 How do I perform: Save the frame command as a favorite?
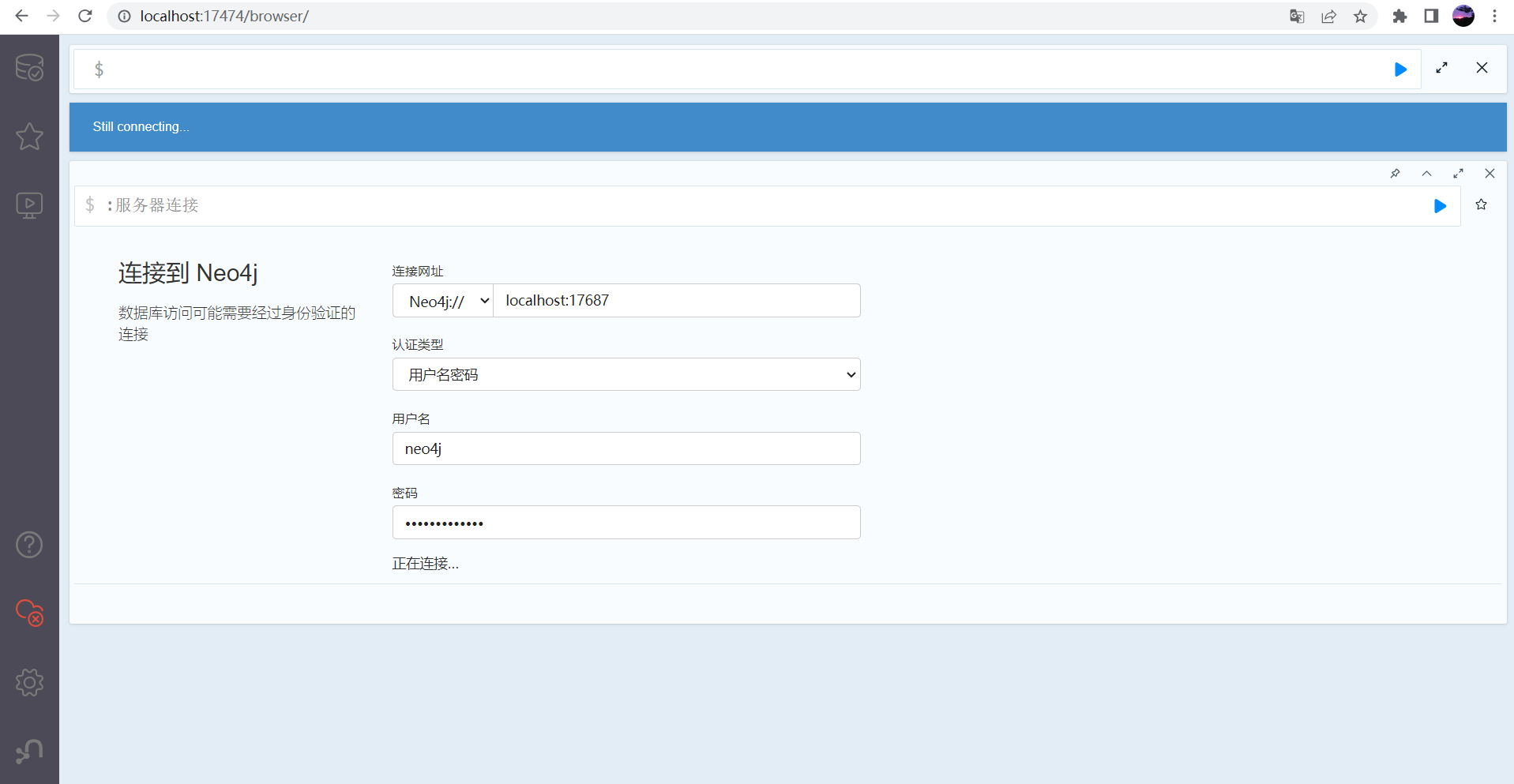[1481, 205]
